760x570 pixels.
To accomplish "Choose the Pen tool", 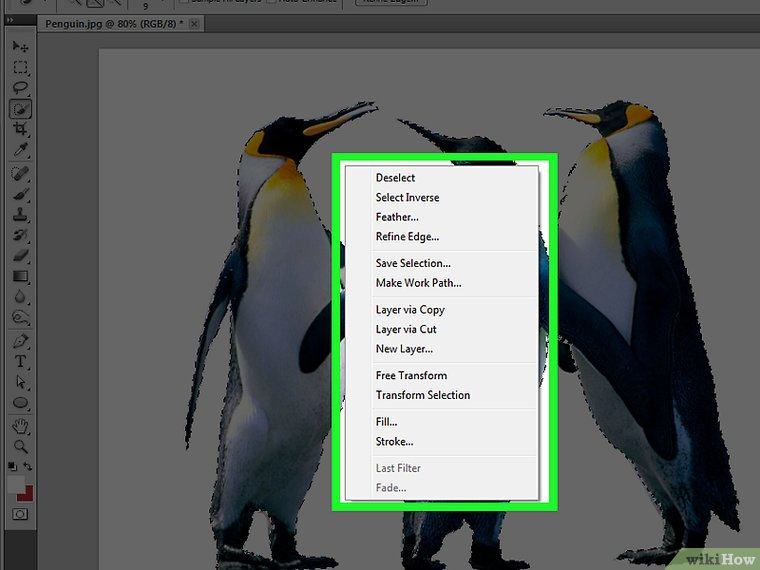I will click(20, 341).
